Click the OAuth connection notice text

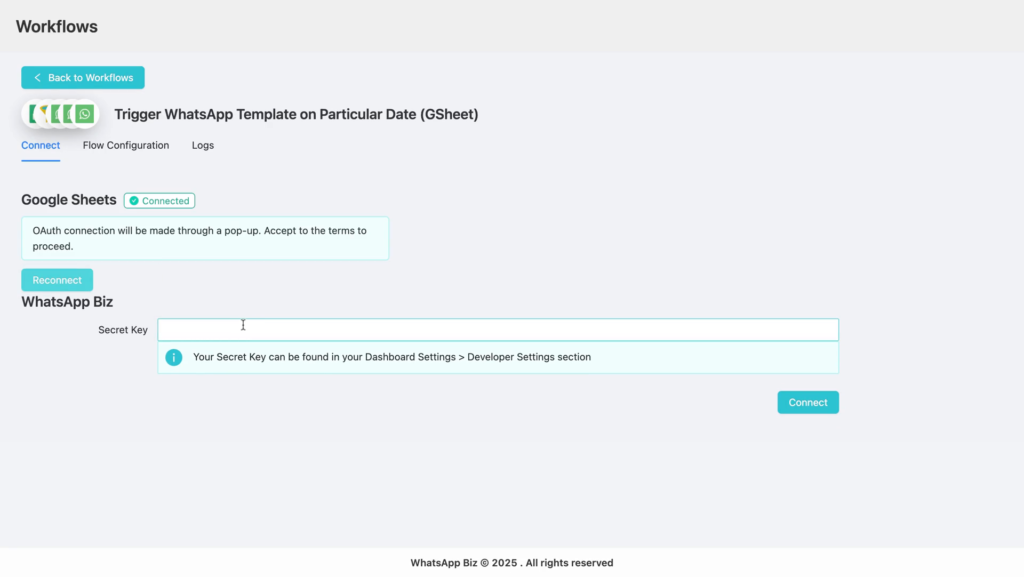(x=199, y=238)
